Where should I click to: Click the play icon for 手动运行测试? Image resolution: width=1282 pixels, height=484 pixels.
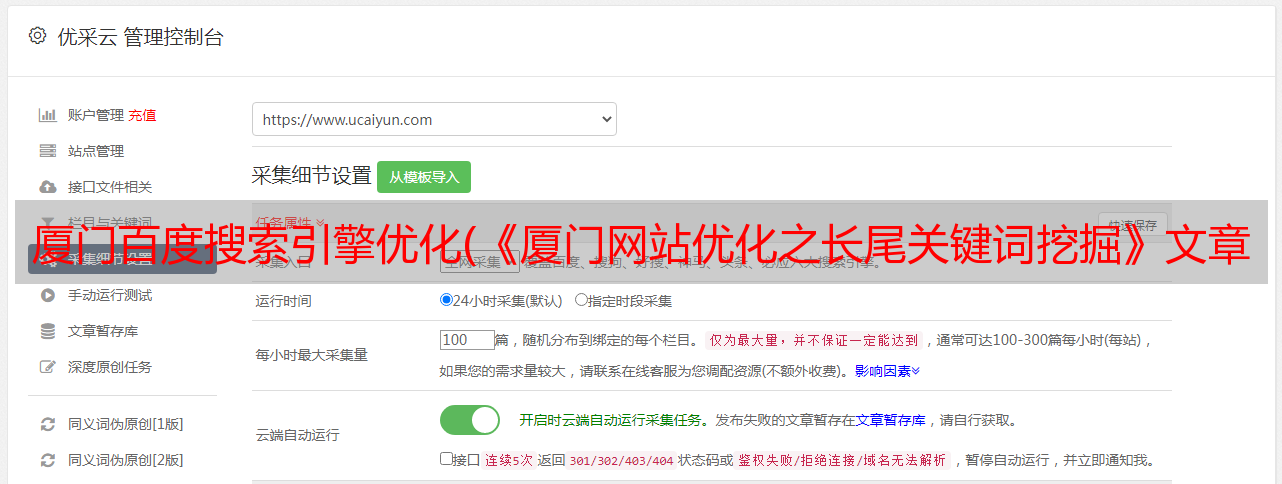pyautogui.click(x=47, y=295)
